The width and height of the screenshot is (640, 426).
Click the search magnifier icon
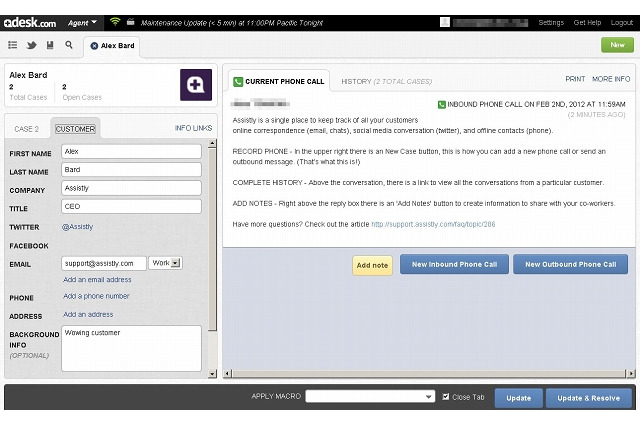pyautogui.click(x=69, y=45)
